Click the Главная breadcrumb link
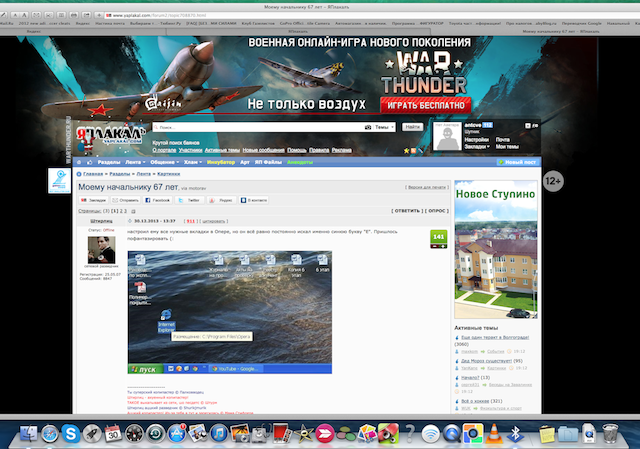This screenshot has width=640, height=449. tap(93, 174)
